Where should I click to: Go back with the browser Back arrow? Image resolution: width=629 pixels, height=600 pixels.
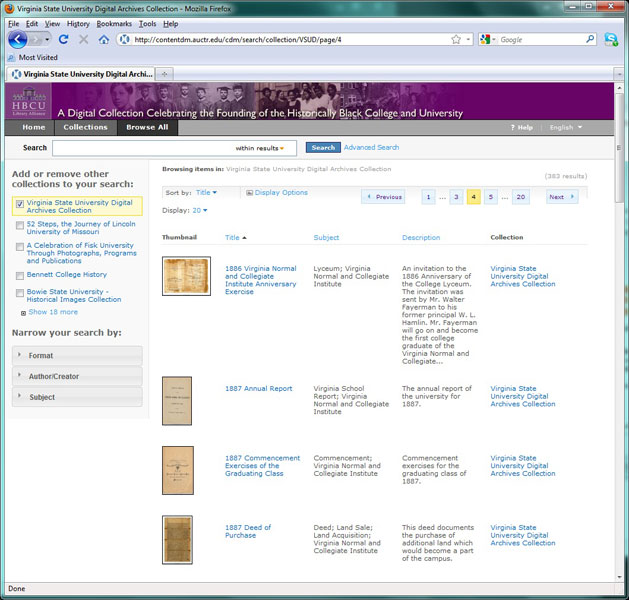pyautogui.click(x=18, y=39)
